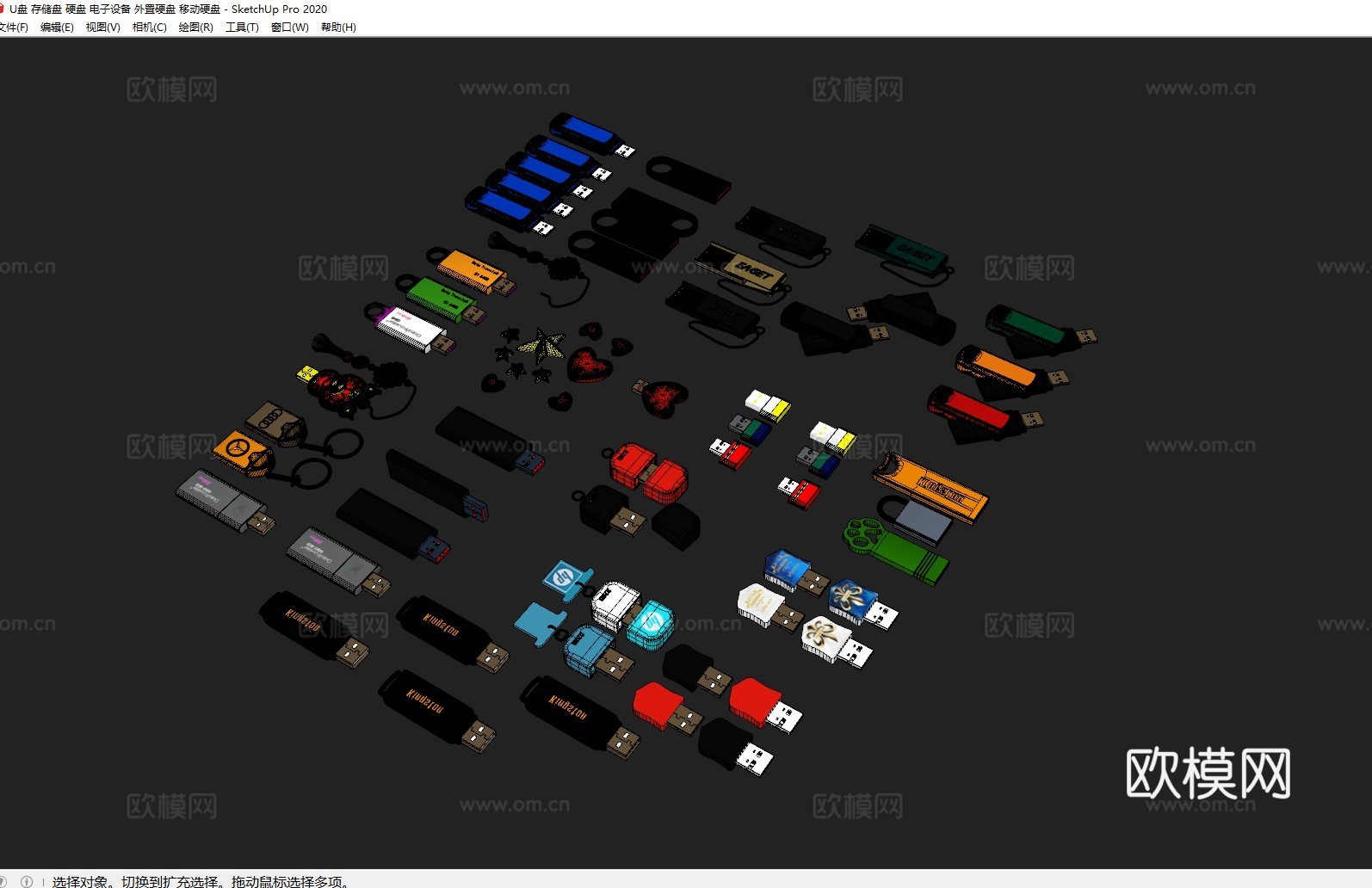Open the 工具(T) tools menu
The width and height of the screenshot is (1372, 888).
point(242,28)
